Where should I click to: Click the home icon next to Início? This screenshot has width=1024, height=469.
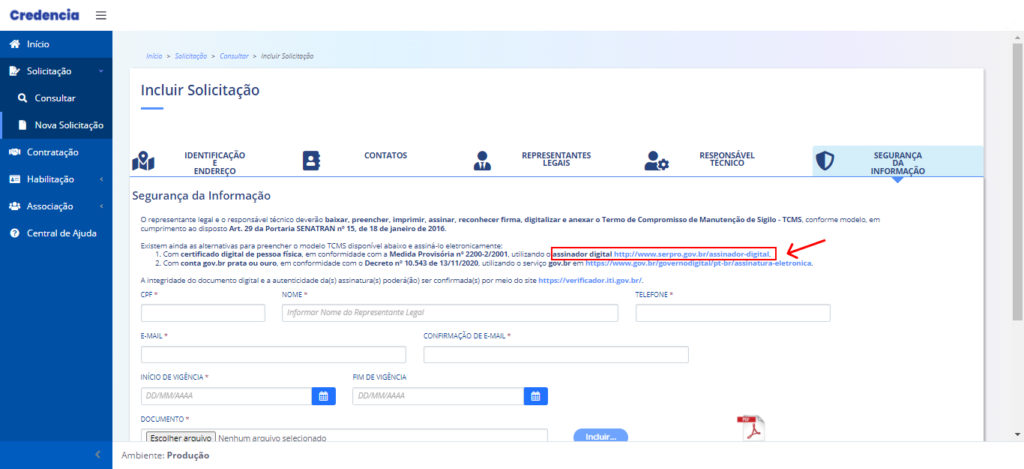14,44
